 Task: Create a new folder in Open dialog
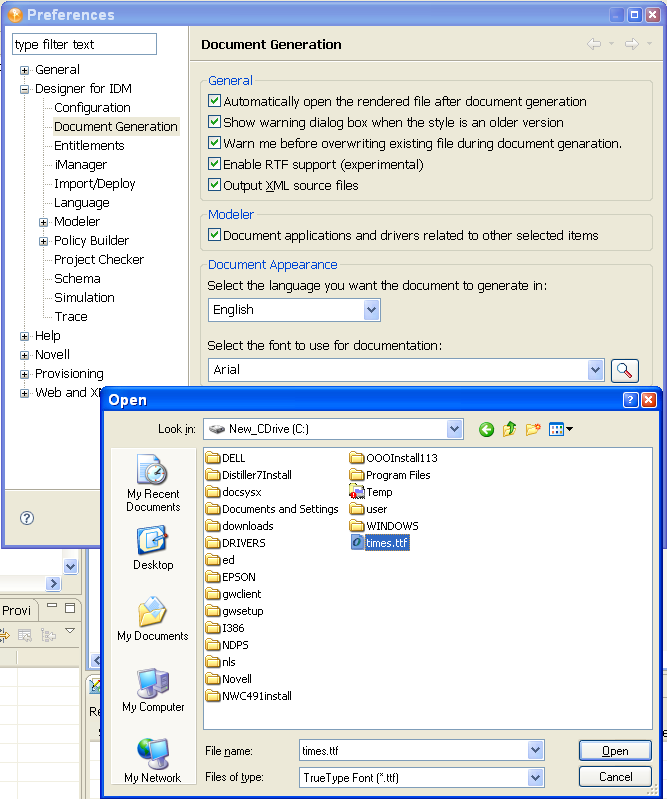pyautogui.click(x=533, y=430)
